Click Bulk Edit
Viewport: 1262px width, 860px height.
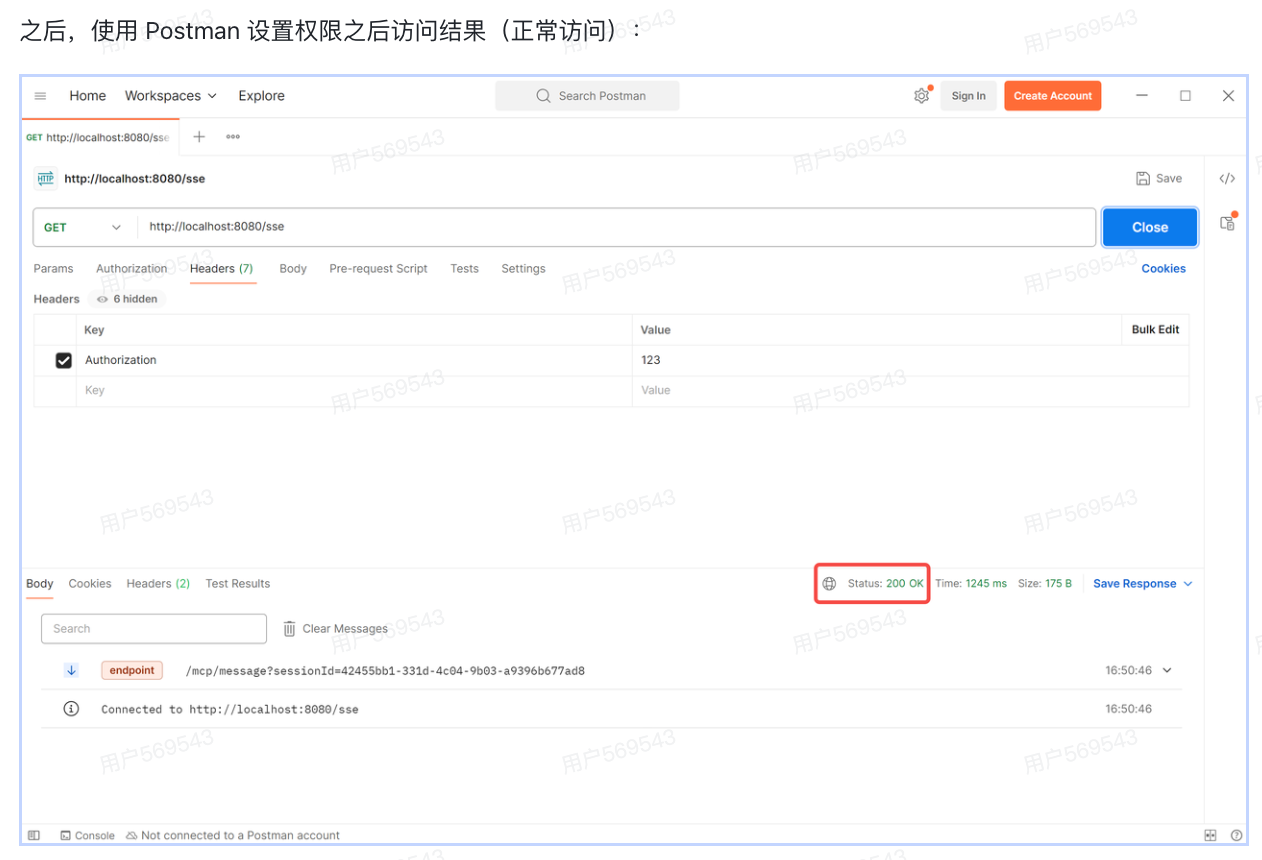[1155, 330]
